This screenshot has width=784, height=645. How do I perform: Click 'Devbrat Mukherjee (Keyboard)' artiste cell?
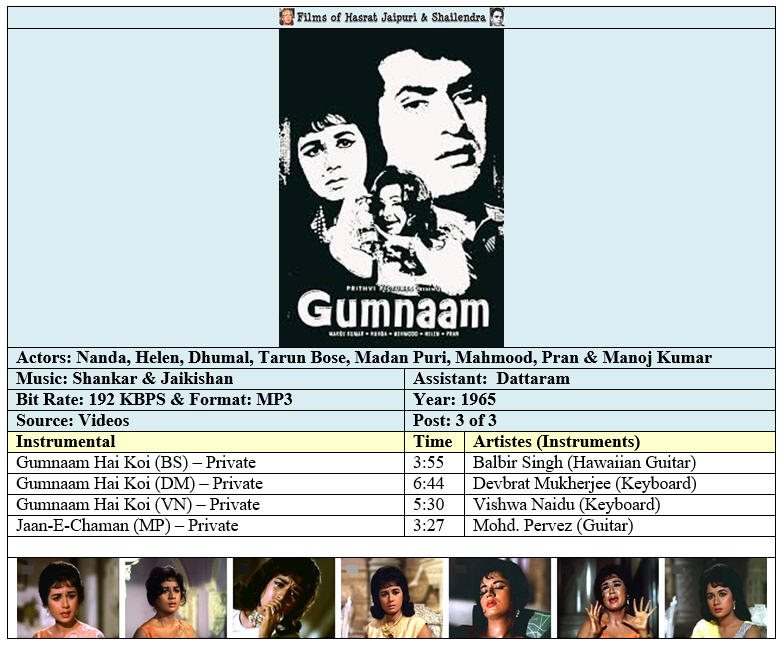point(620,484)
